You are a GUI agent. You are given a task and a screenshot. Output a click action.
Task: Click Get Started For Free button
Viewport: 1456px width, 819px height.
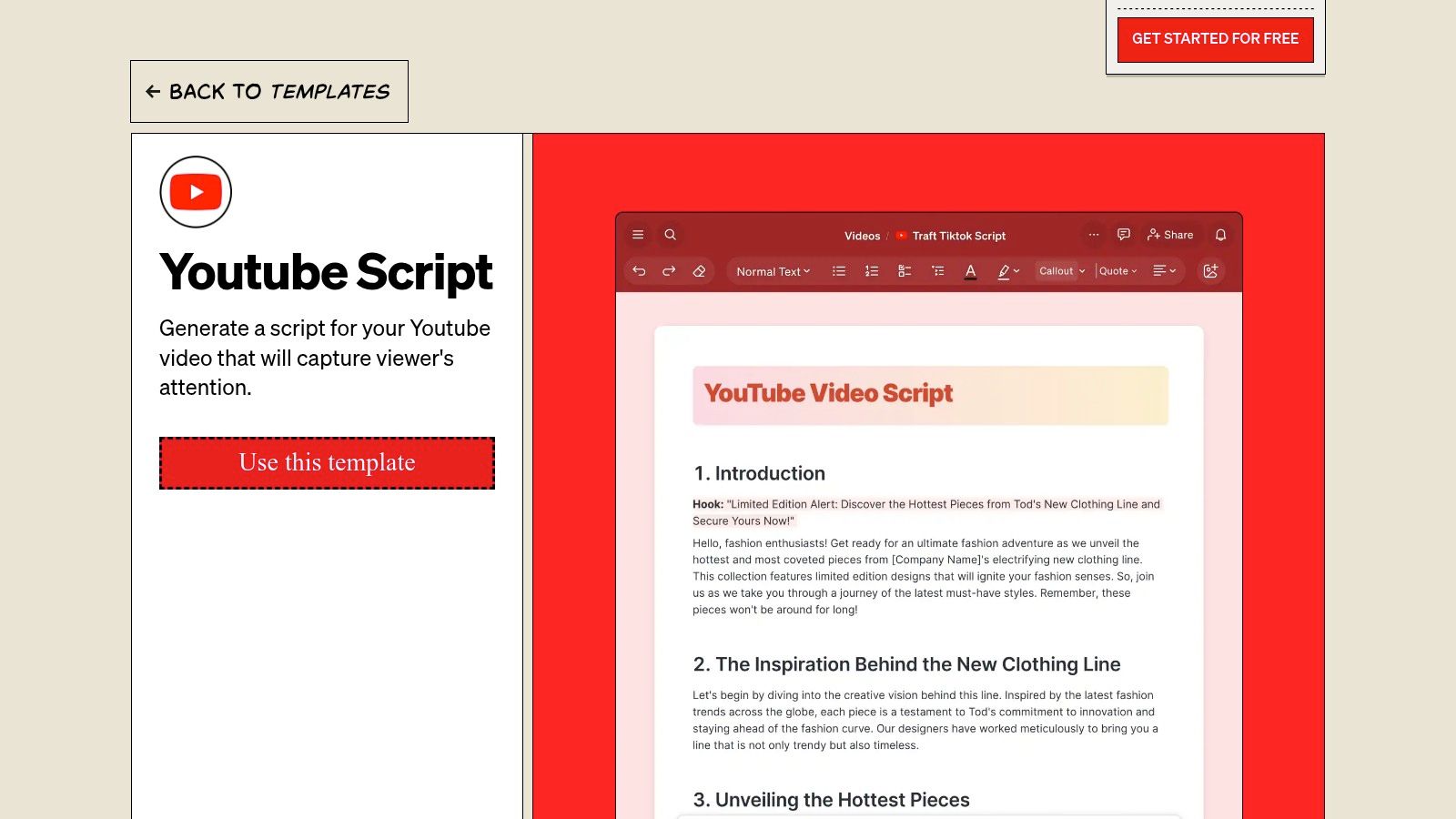(x=1215, y=39)
